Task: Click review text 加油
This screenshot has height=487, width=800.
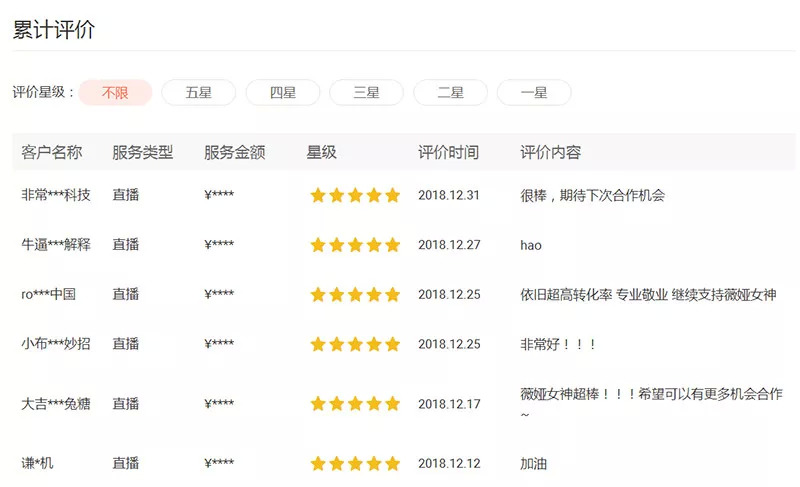Action: 533,464
